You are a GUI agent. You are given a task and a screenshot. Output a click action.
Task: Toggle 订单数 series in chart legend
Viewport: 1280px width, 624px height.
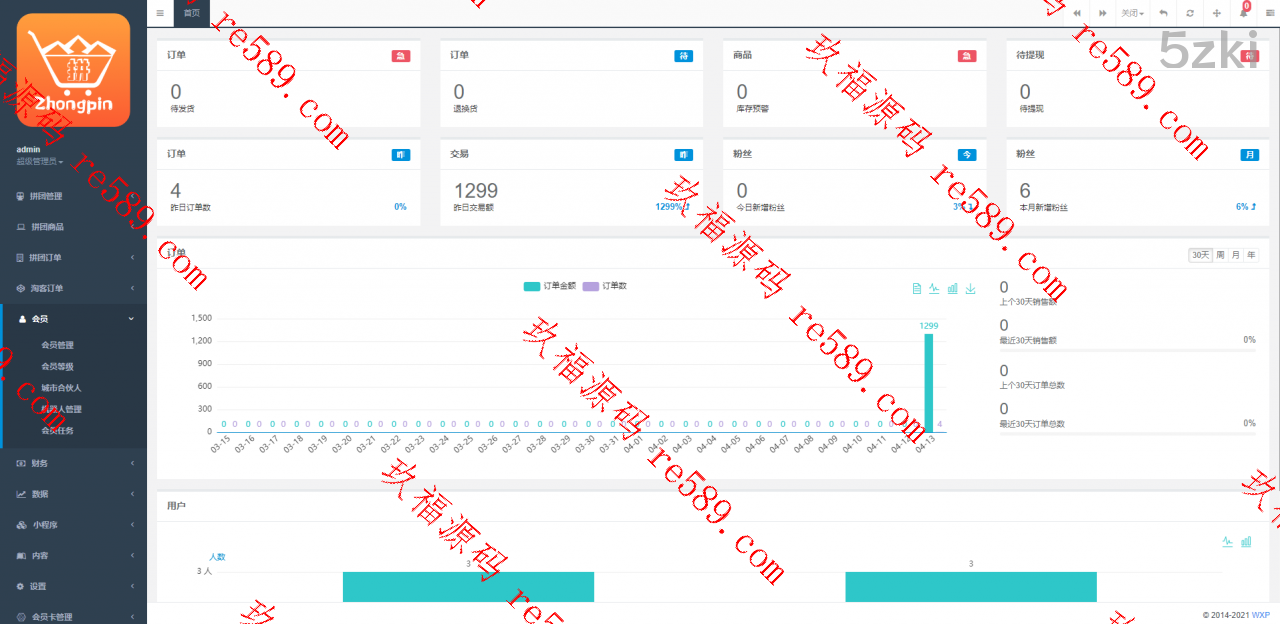tap(604, 286)
